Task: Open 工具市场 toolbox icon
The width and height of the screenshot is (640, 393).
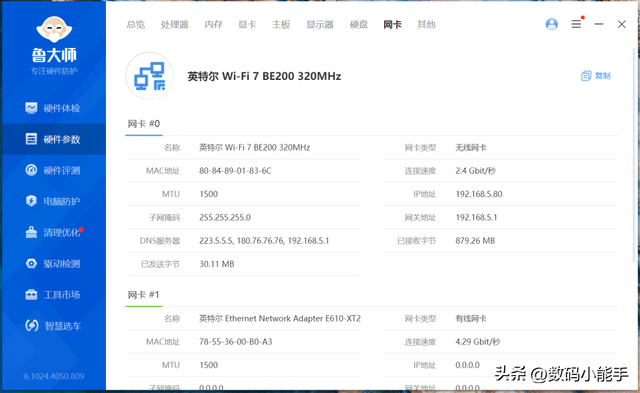Action: pyautogui.click(x=31, y=295)
